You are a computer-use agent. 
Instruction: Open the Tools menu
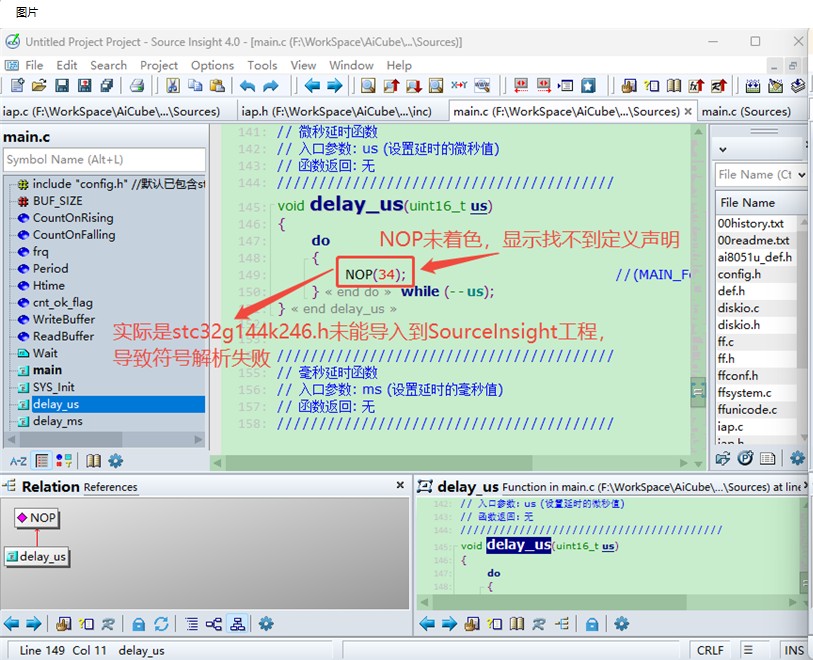click(262, 65)
